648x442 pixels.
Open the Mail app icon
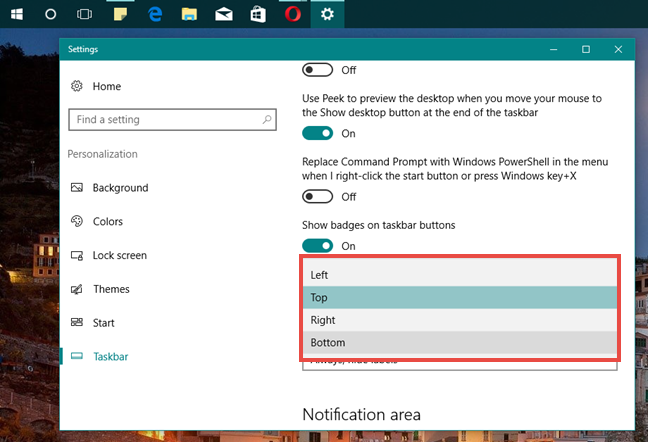(224, 14)
